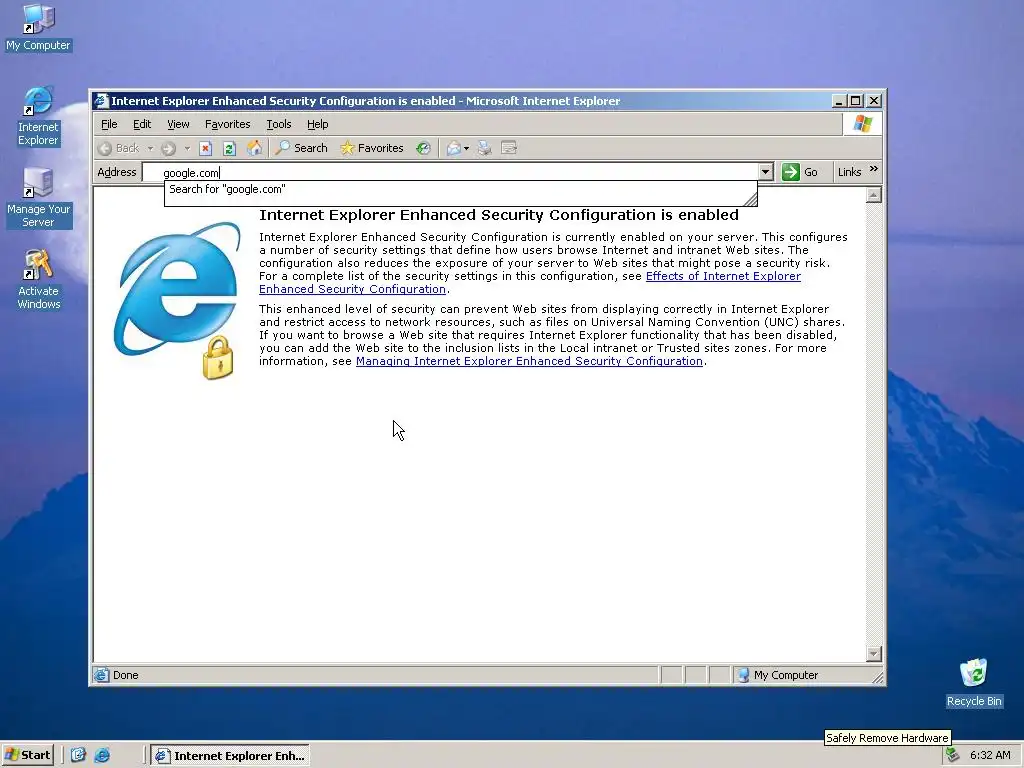
Task: Launch Internet Explorer from Quick Launch
Action: [x=102, y=755]
